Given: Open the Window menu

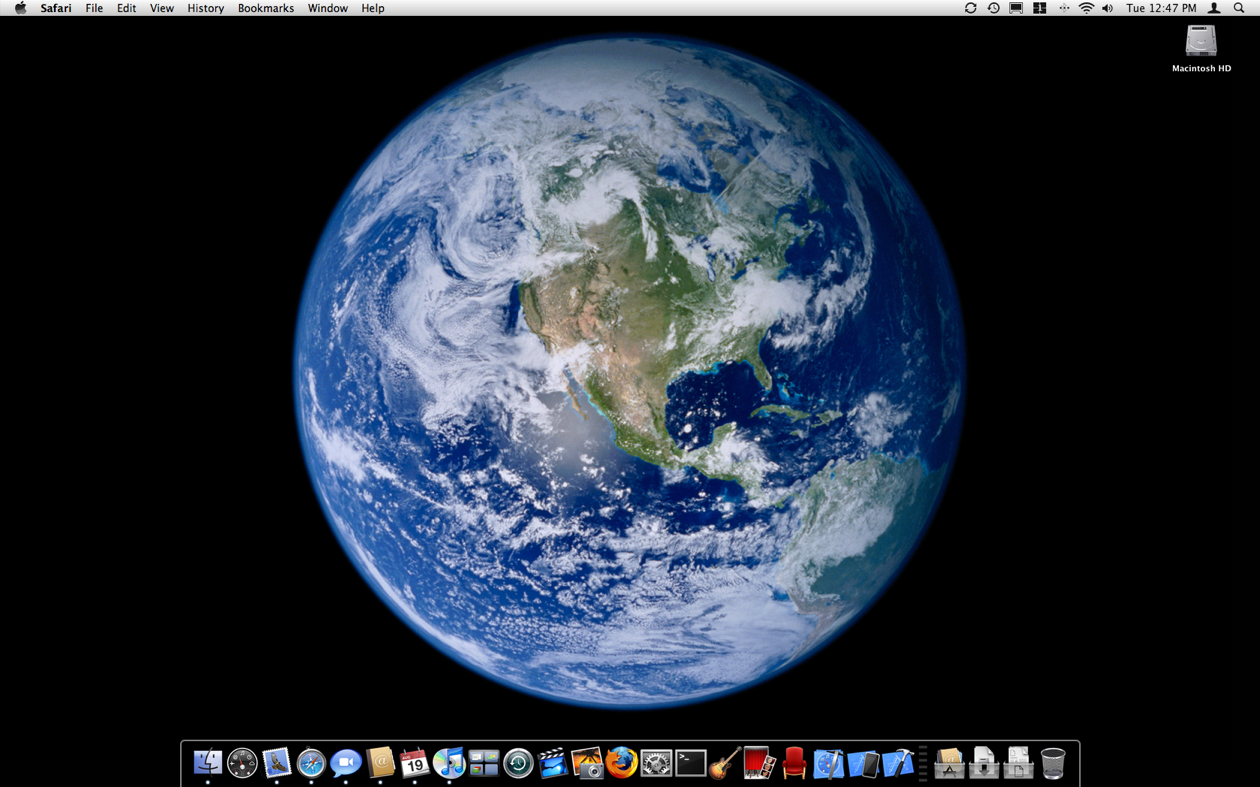Looking at the screenshot, I should (328, 8).
